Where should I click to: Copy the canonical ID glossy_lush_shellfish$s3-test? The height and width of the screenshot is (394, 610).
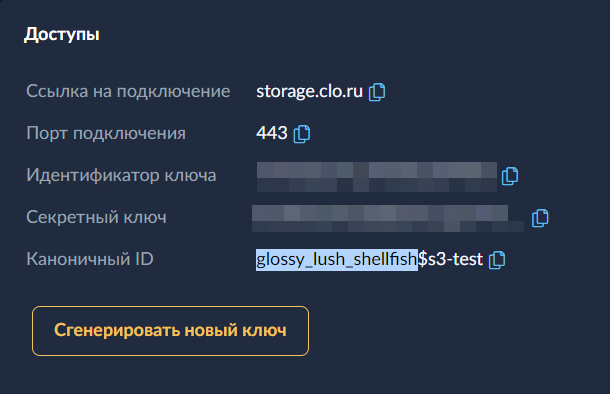click(x=497, y=259)
